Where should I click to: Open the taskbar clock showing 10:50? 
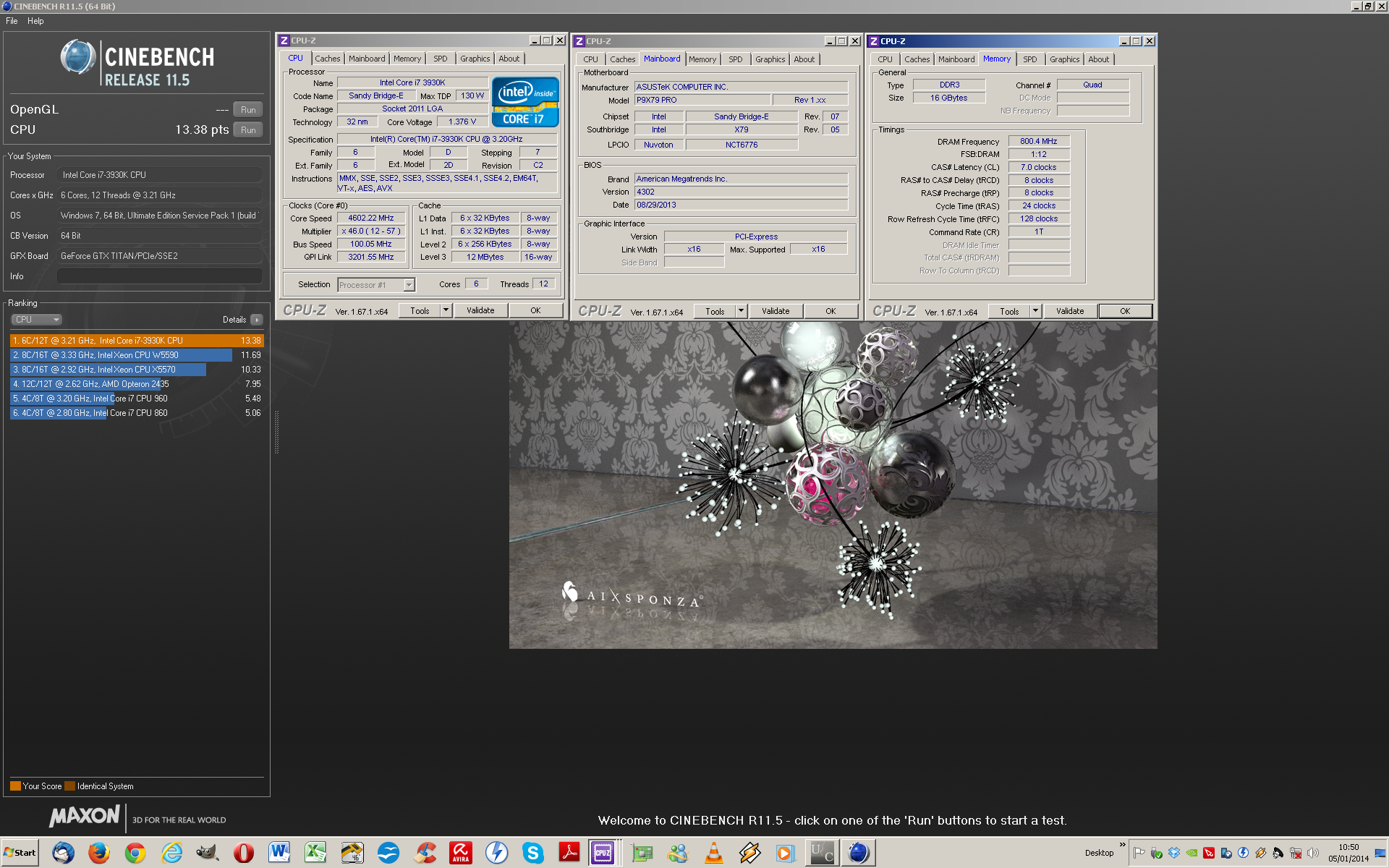(x=1348, y=853)
